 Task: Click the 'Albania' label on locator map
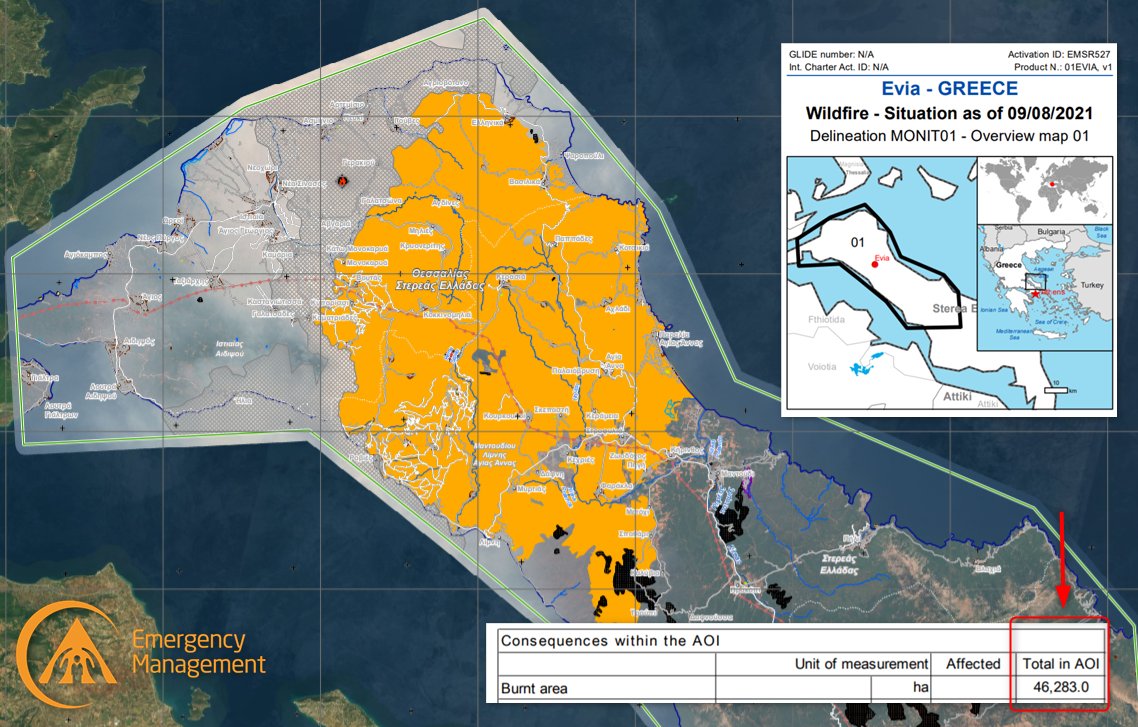coord(992,248)
